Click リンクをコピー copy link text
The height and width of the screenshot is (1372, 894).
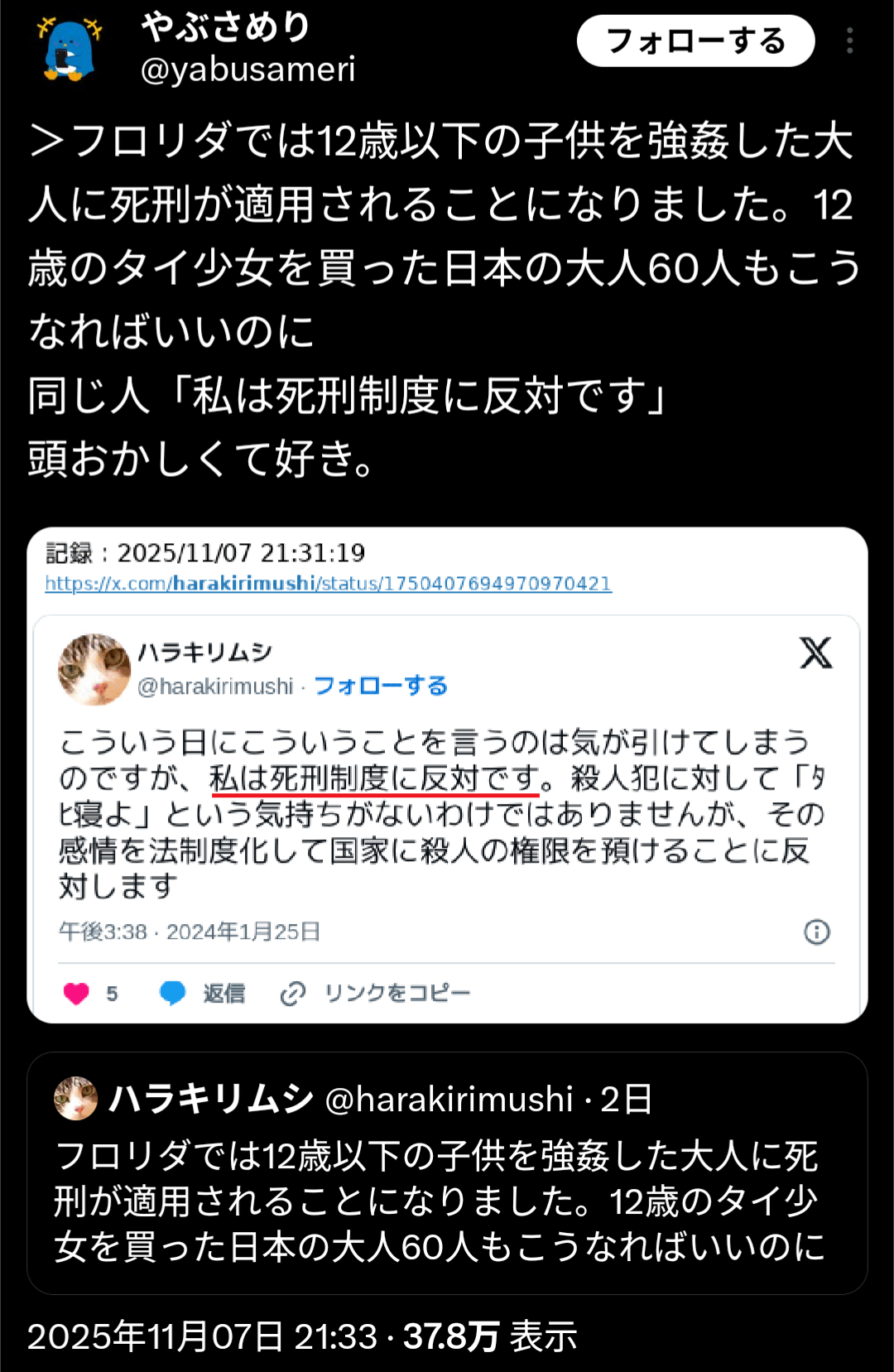tap(397, 993)
